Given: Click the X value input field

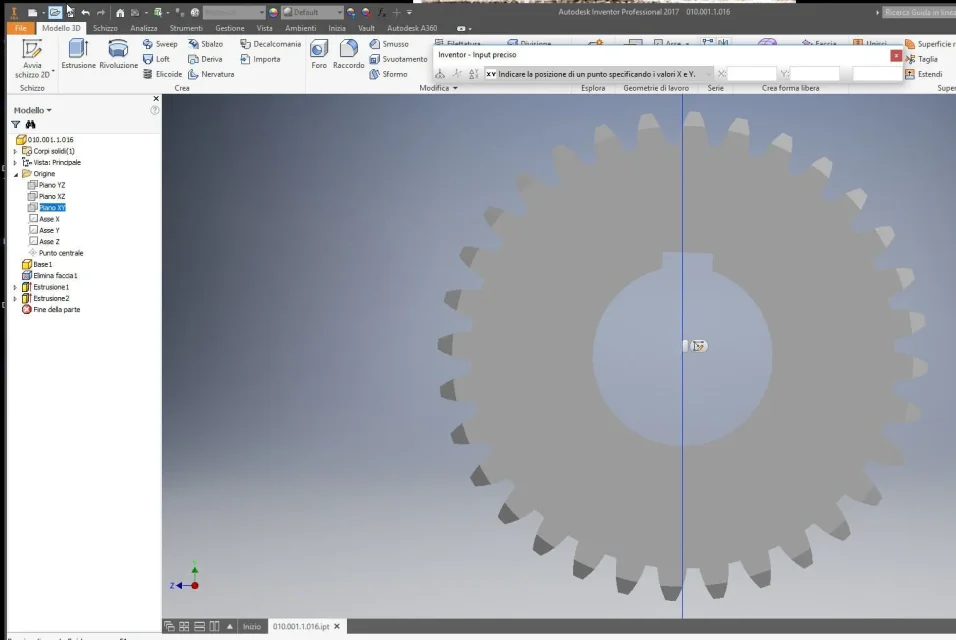Looking at the screenshot, I should 752,74.
